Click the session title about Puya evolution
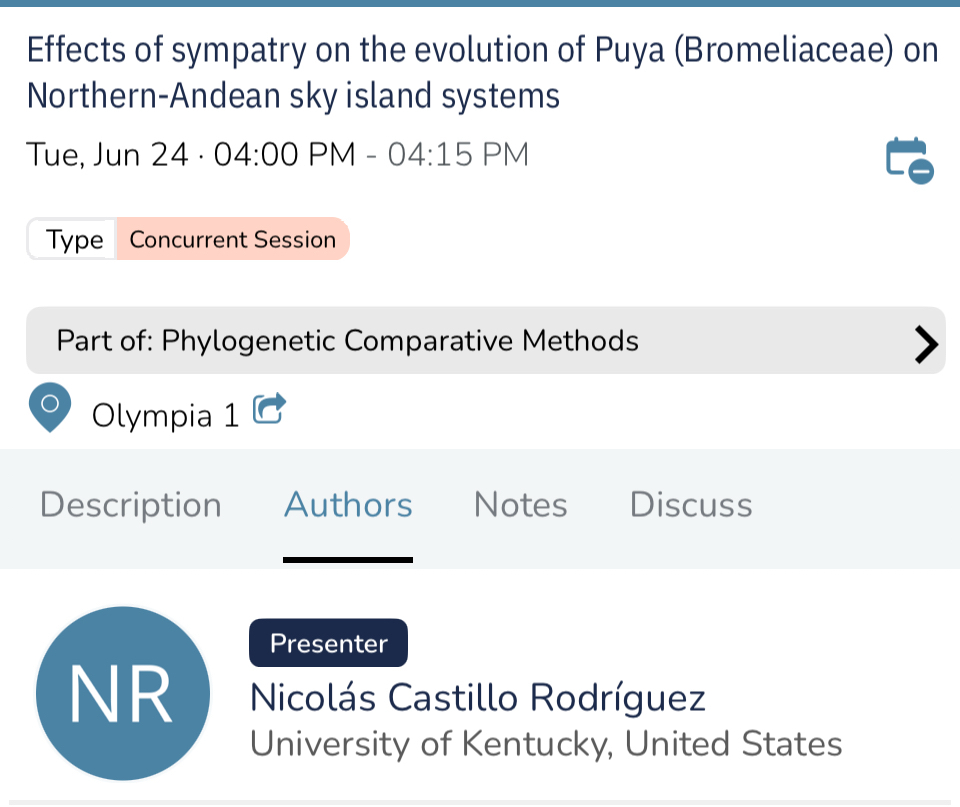Image resolution: width=960 pixels, height=807 pixels. (481, 72)
